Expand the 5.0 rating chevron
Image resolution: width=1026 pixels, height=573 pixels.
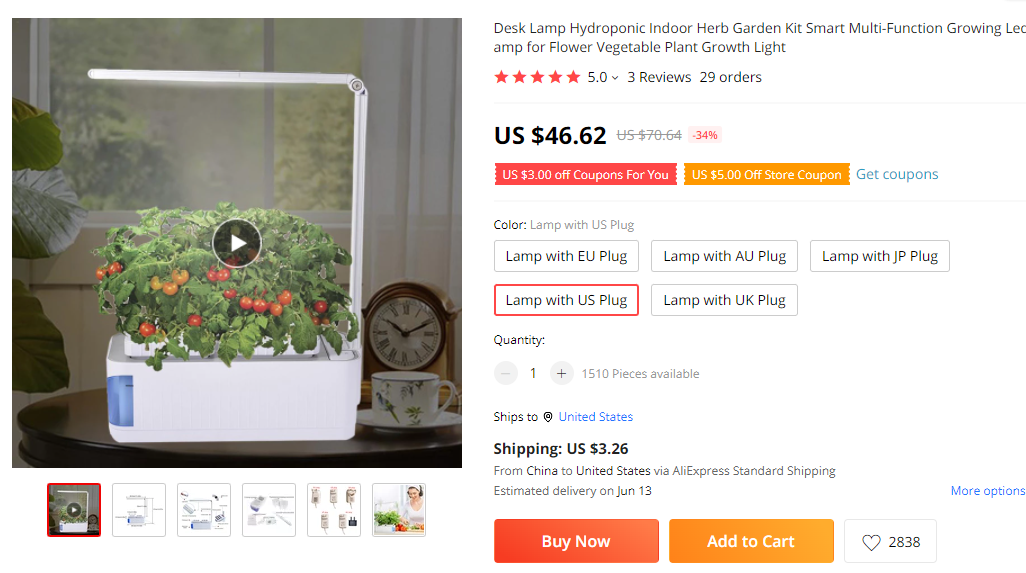coord(615,78)
